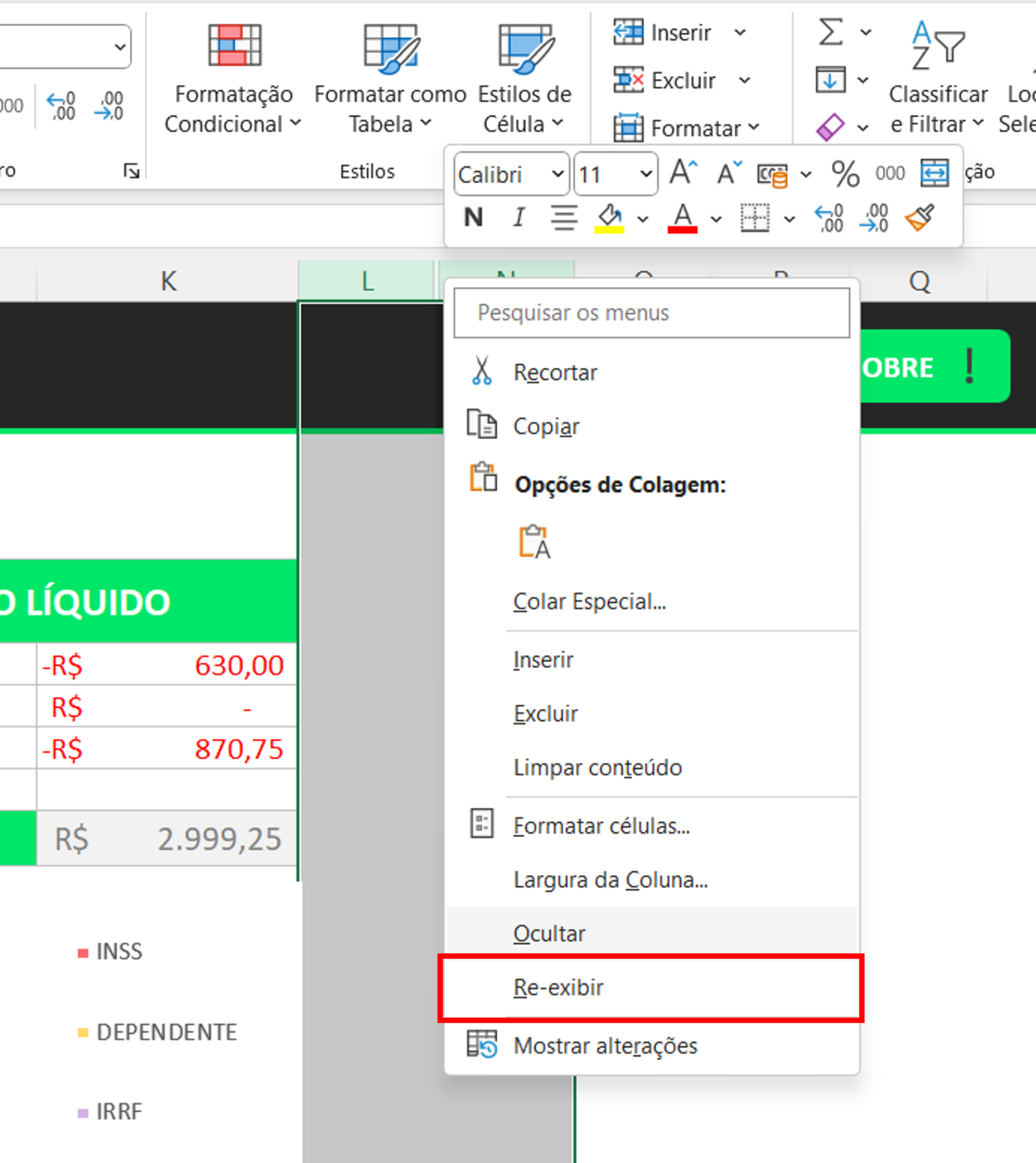Viewport: 1036px width, 1163px height.
Task: Select Recortar from context menu
Action: pyautogui.click(x=652, y=372)
